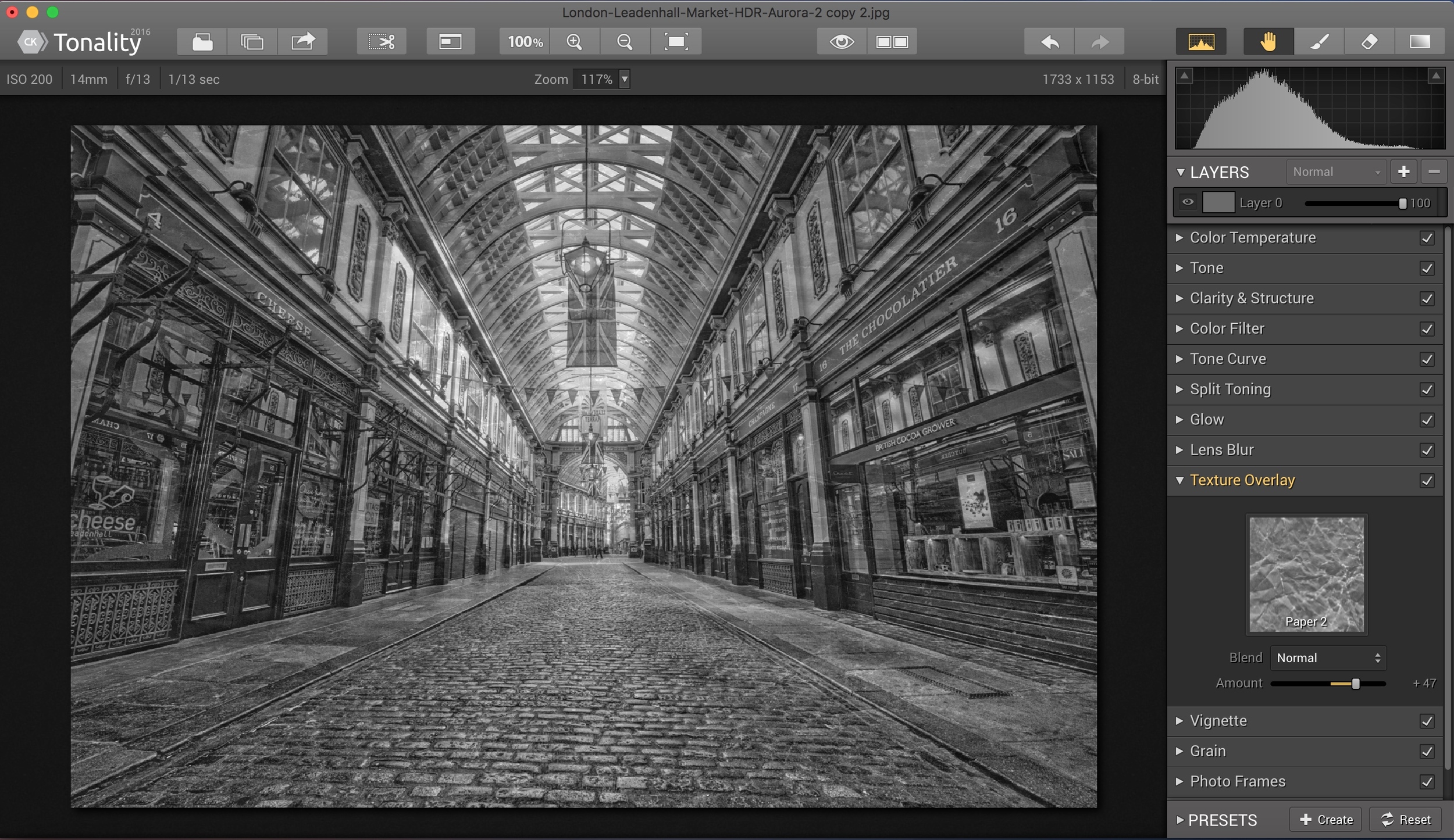1454x840 pixels.
Task: Click the share/export image icon
Action: point(302,42)
